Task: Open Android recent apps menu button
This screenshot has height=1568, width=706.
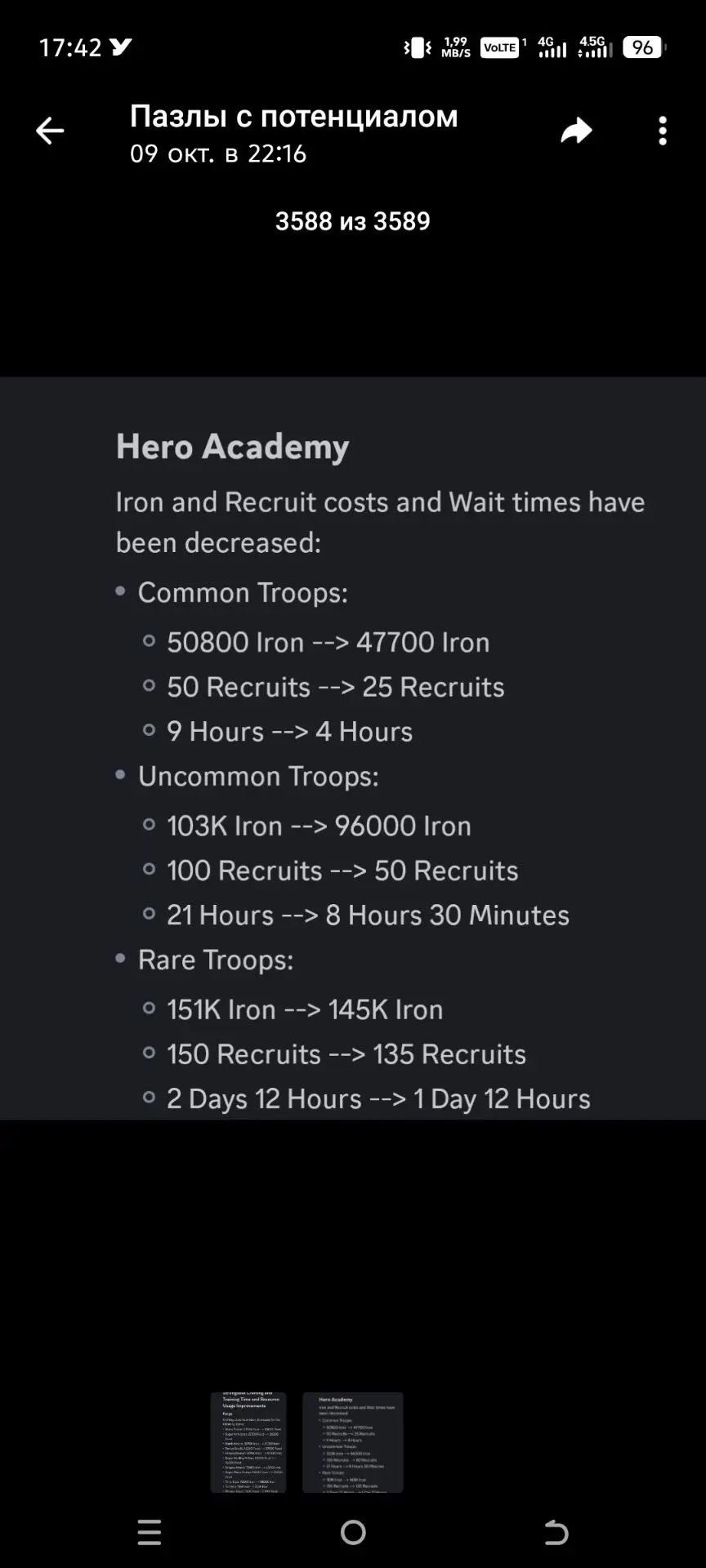Action: [150, 1532]
